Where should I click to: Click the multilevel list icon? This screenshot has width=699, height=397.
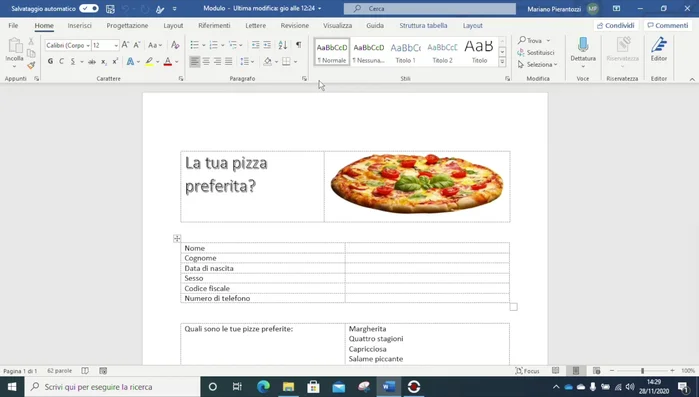(232, 45)
